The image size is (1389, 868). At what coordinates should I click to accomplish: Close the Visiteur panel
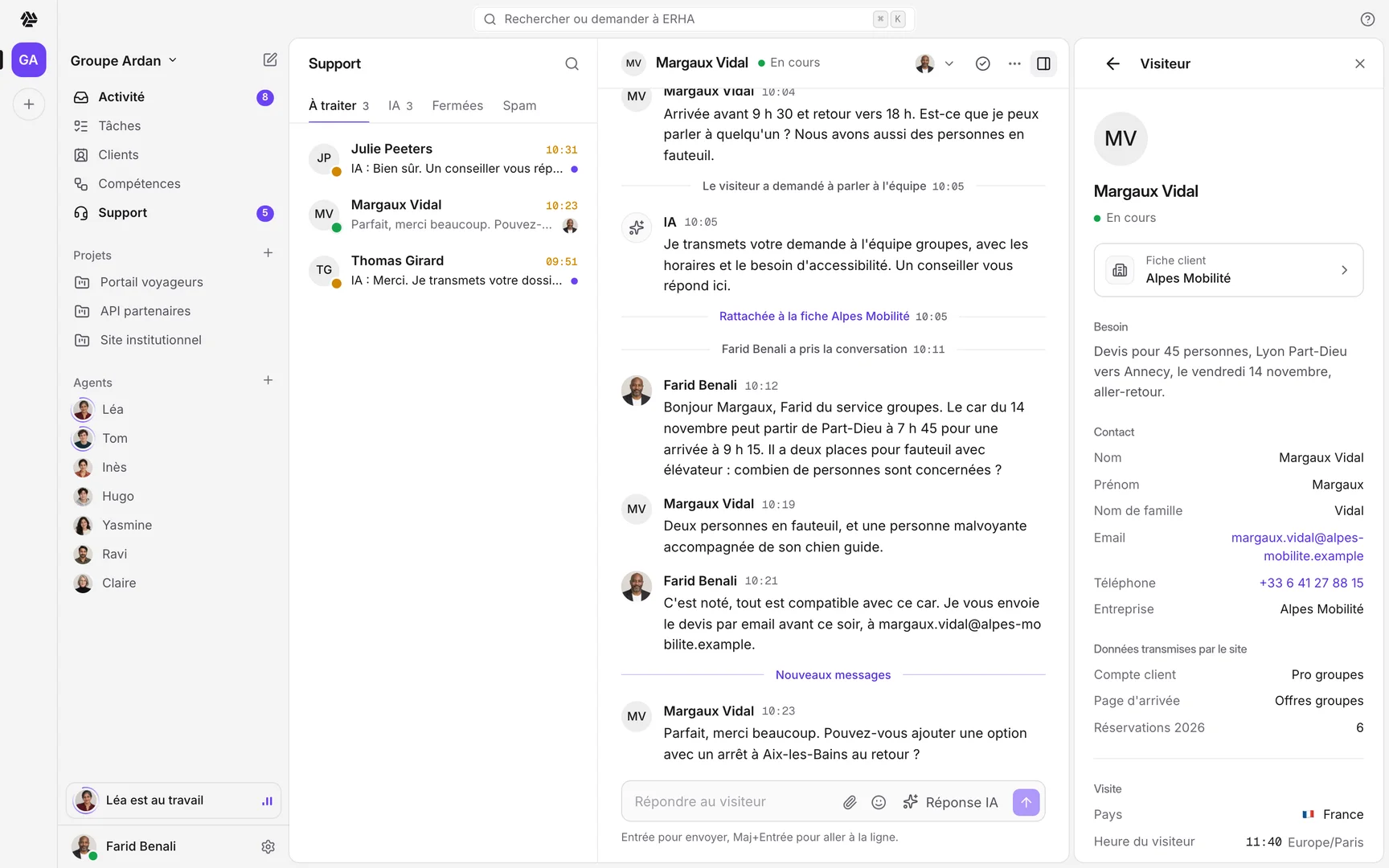pos(1359,63)
